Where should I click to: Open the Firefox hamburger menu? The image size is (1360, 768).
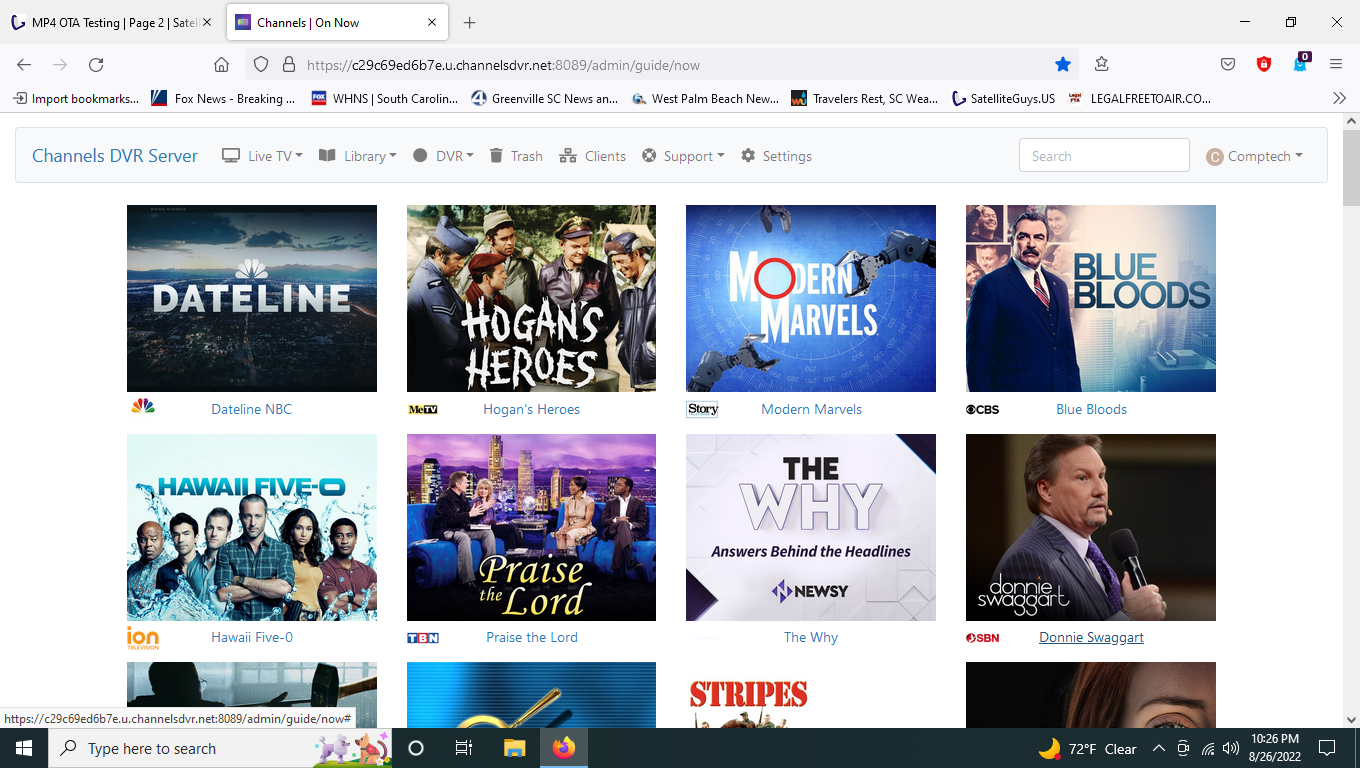[x=1336, y=64]
